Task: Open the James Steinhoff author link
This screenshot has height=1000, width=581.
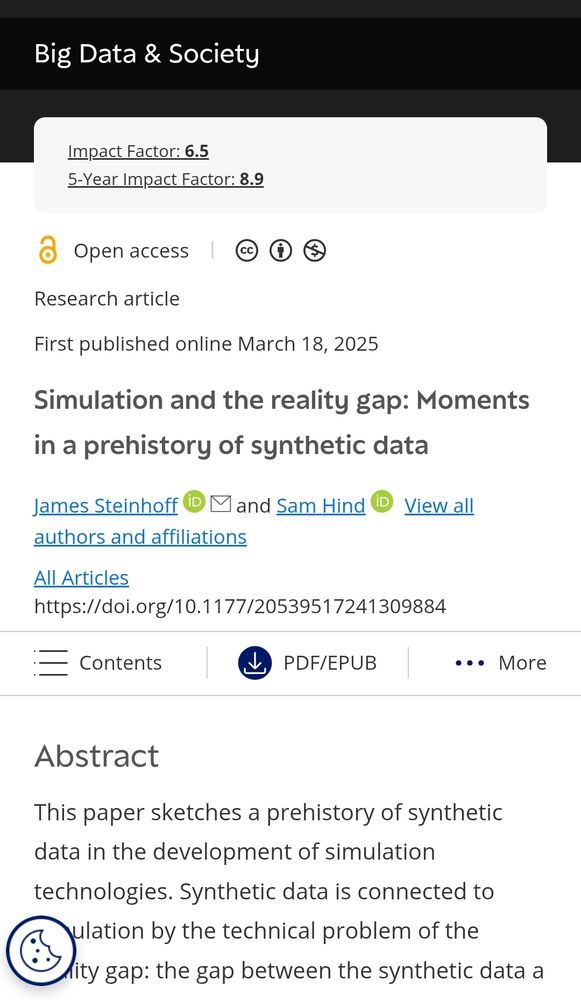Action: pyautogui.click(x=106, y=506)
